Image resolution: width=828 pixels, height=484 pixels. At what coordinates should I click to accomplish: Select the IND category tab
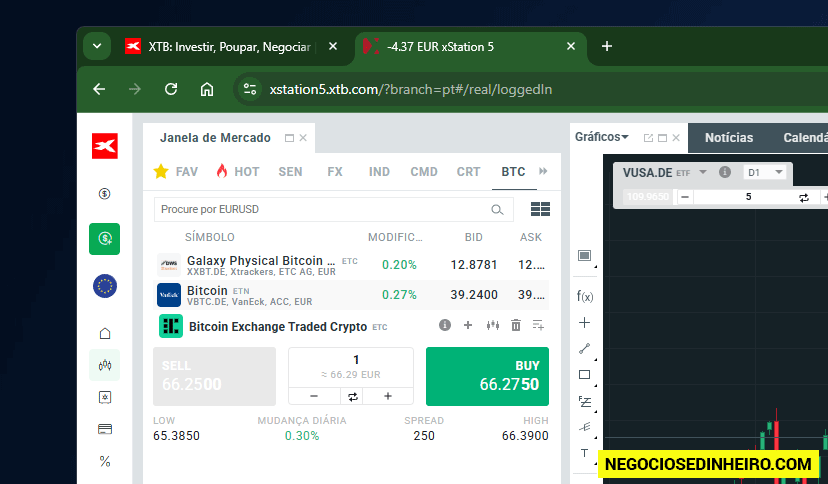(379, 172)
